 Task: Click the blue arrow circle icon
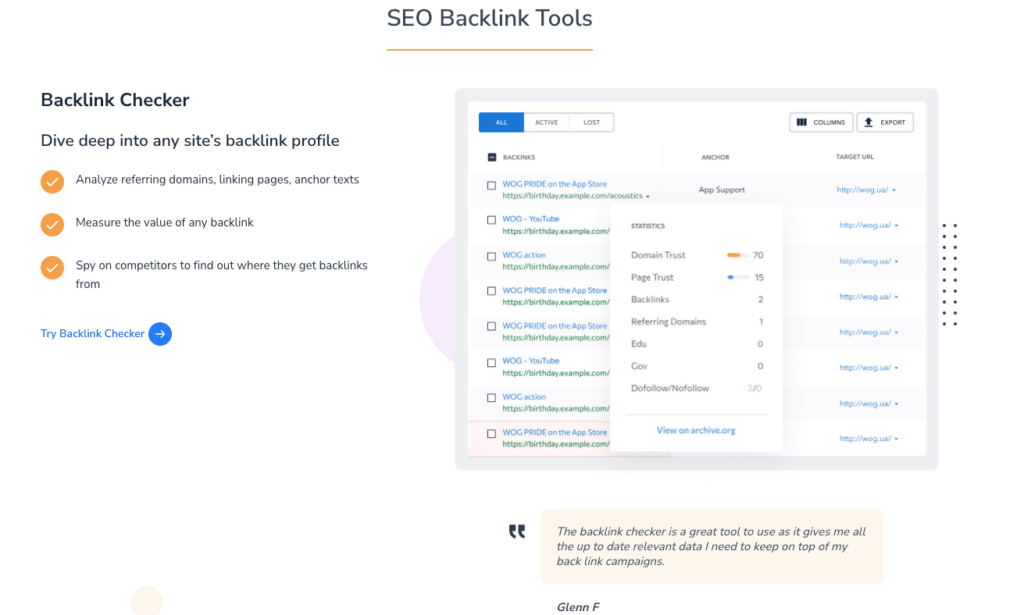point(160,334)
